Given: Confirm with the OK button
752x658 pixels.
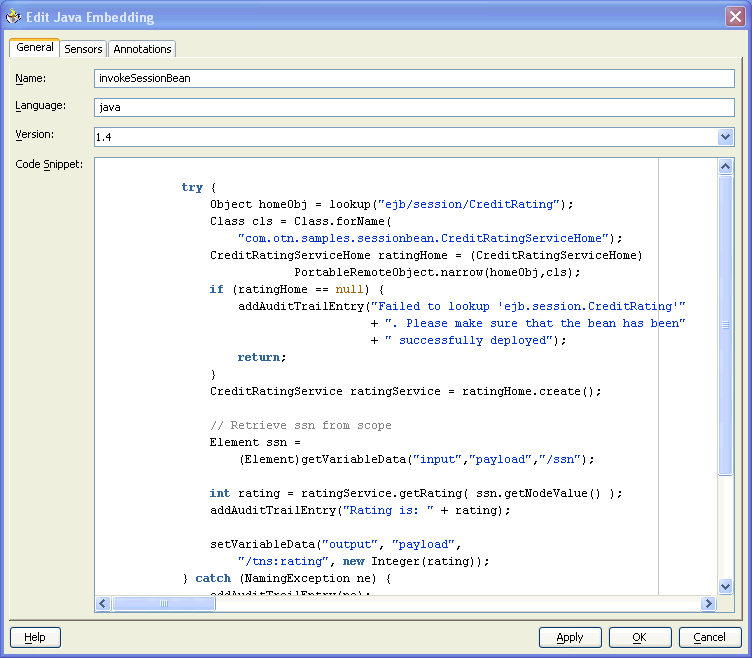Looking at the screenshot, I should click(640, 637).
